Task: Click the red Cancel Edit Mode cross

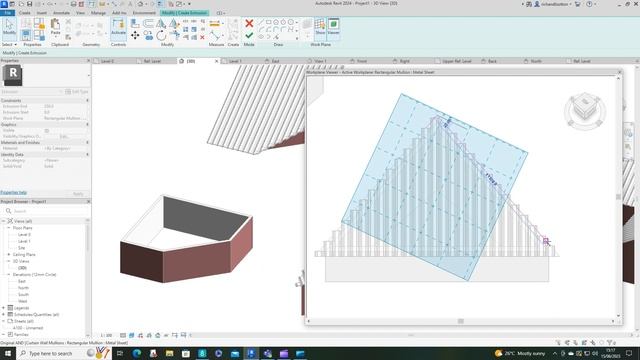Action: [249, 24]
